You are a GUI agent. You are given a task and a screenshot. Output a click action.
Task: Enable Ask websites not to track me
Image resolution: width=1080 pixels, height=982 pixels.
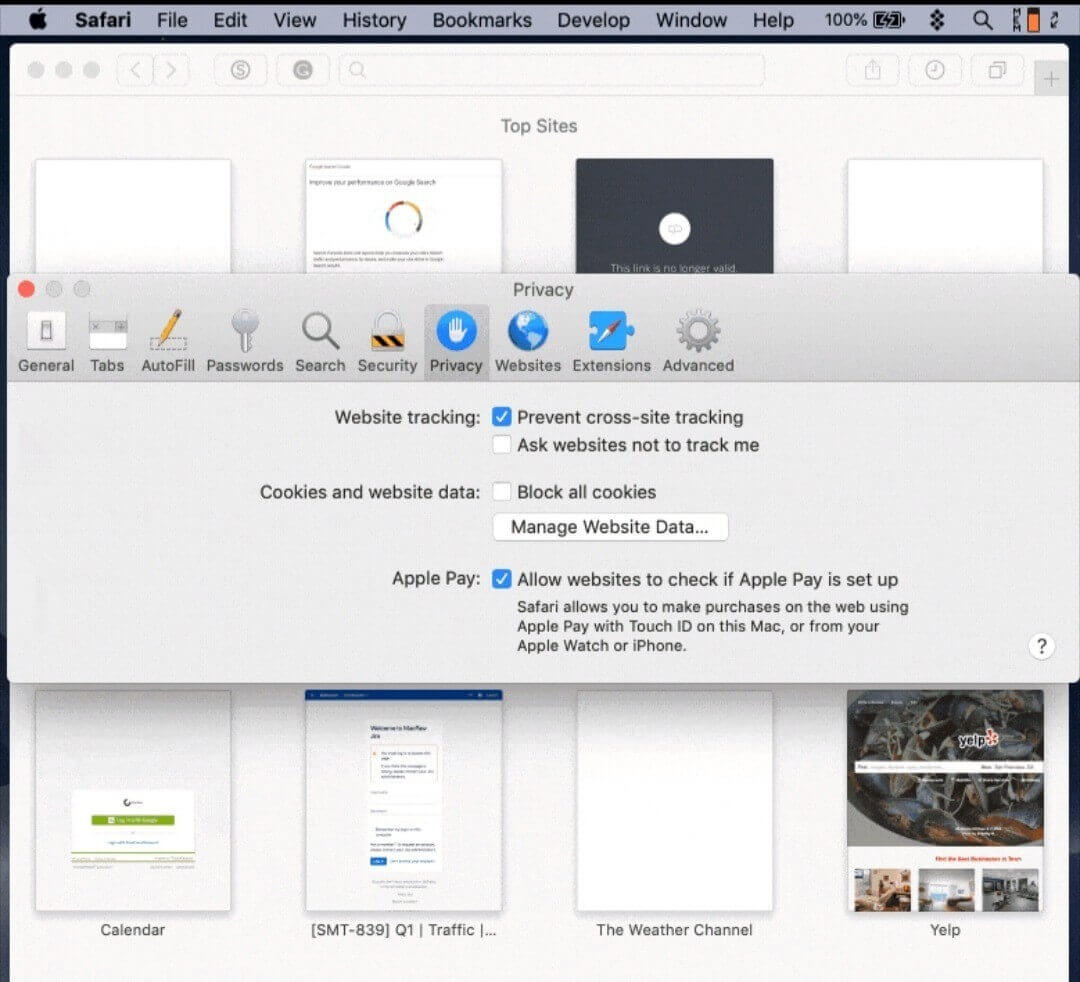point(502,445)
